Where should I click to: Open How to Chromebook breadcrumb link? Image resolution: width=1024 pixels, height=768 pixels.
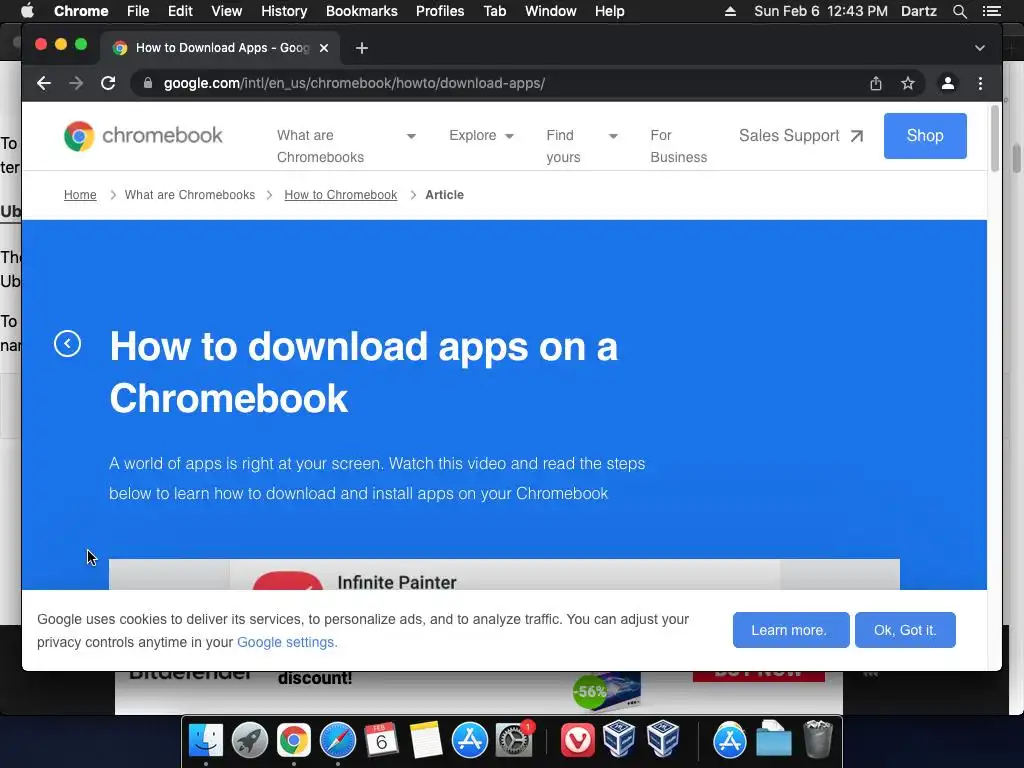click(x=340, y=195)
